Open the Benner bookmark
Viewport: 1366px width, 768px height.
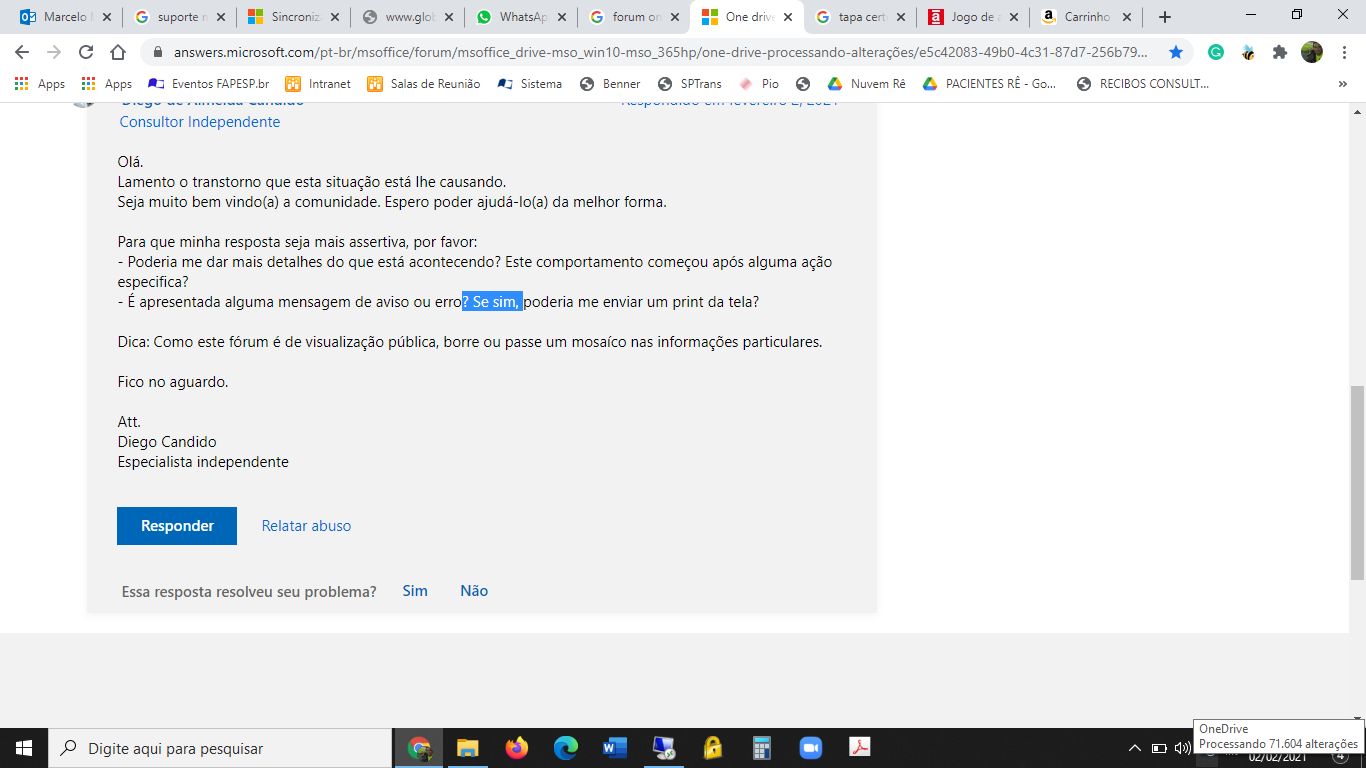tap(610, 84)
